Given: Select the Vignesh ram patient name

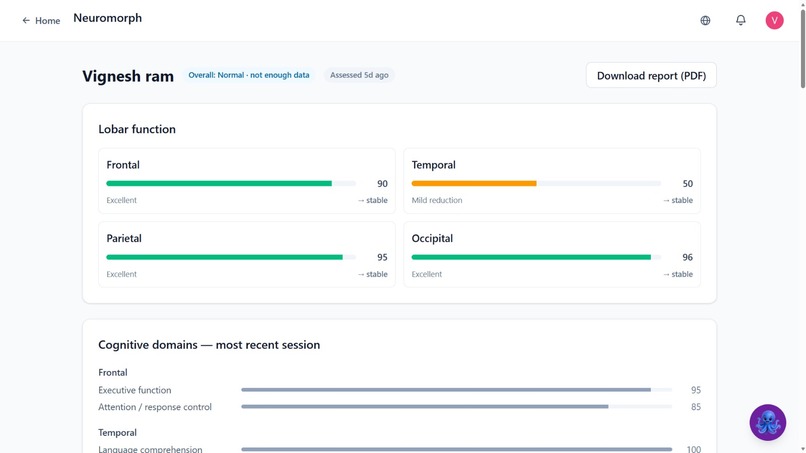Looking at the screenshot, I should (128, 76).
